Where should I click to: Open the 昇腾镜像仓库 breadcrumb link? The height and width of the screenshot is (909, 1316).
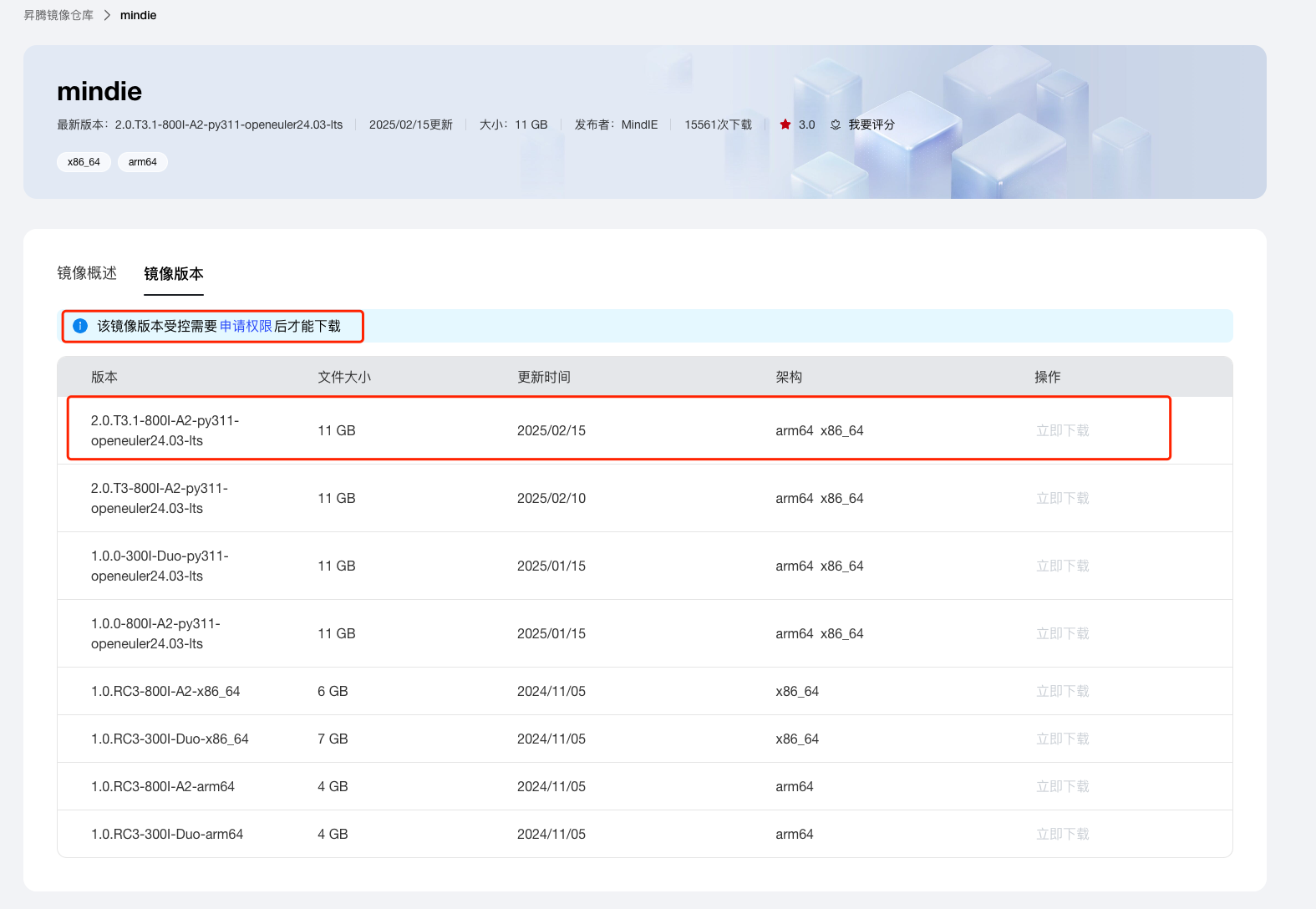[58, 15]
